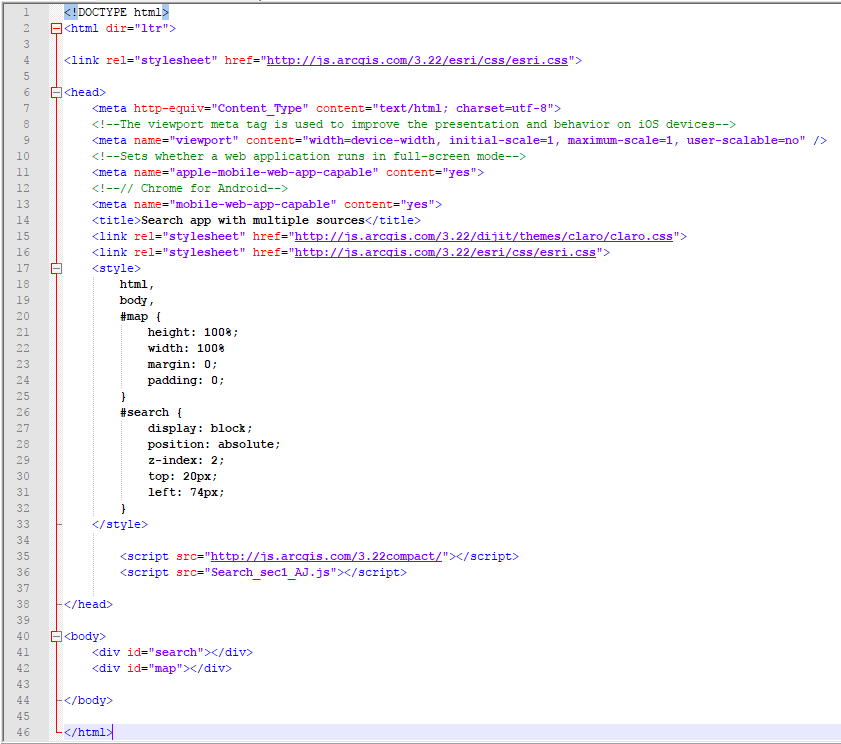Image resolution: width=841 pixels, height=744 pixels.
Task: Open the esri.css link on line 4
Action: tap(417, 61)
